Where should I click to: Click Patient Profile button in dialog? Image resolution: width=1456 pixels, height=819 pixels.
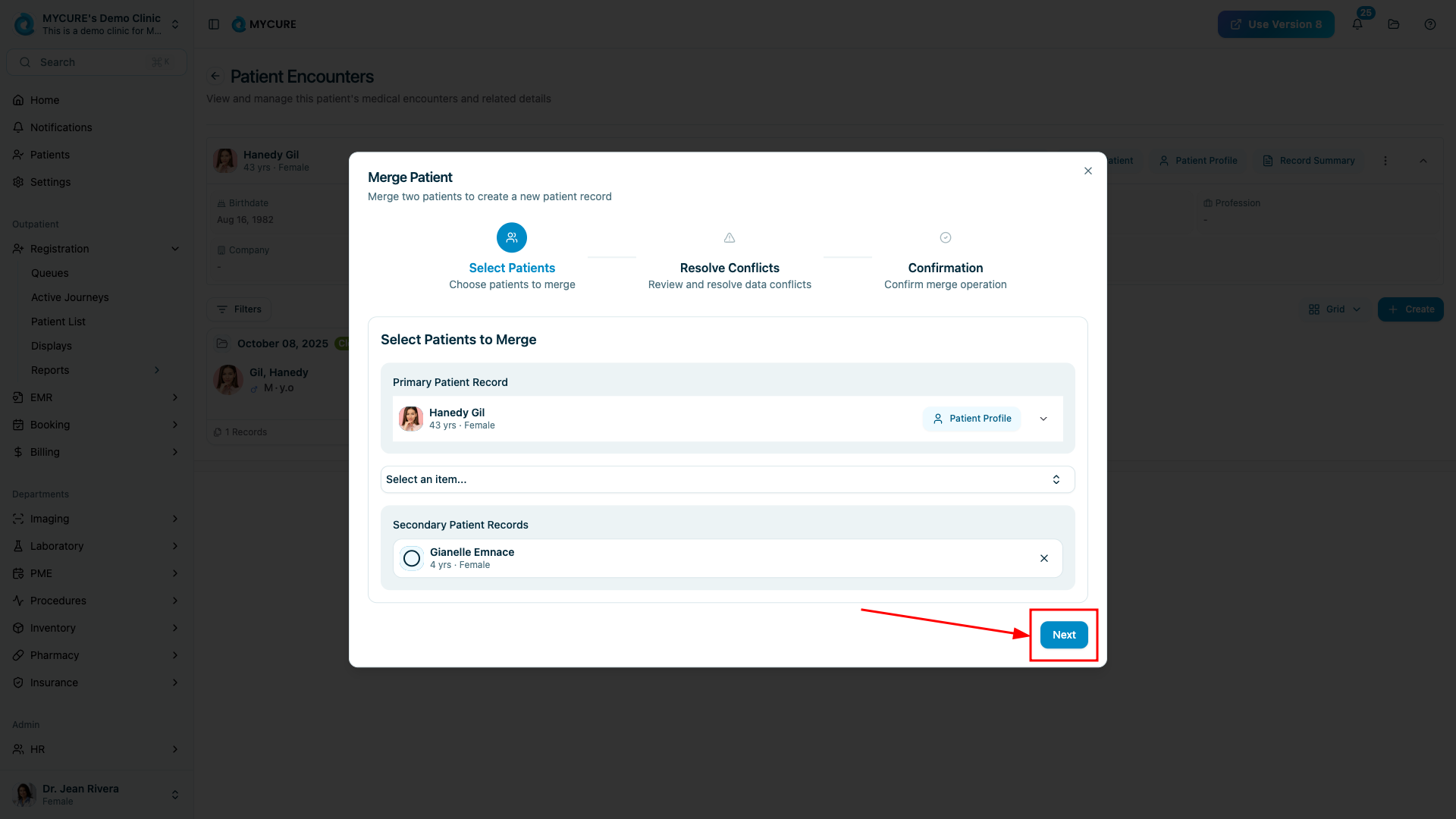pos(972,419)
